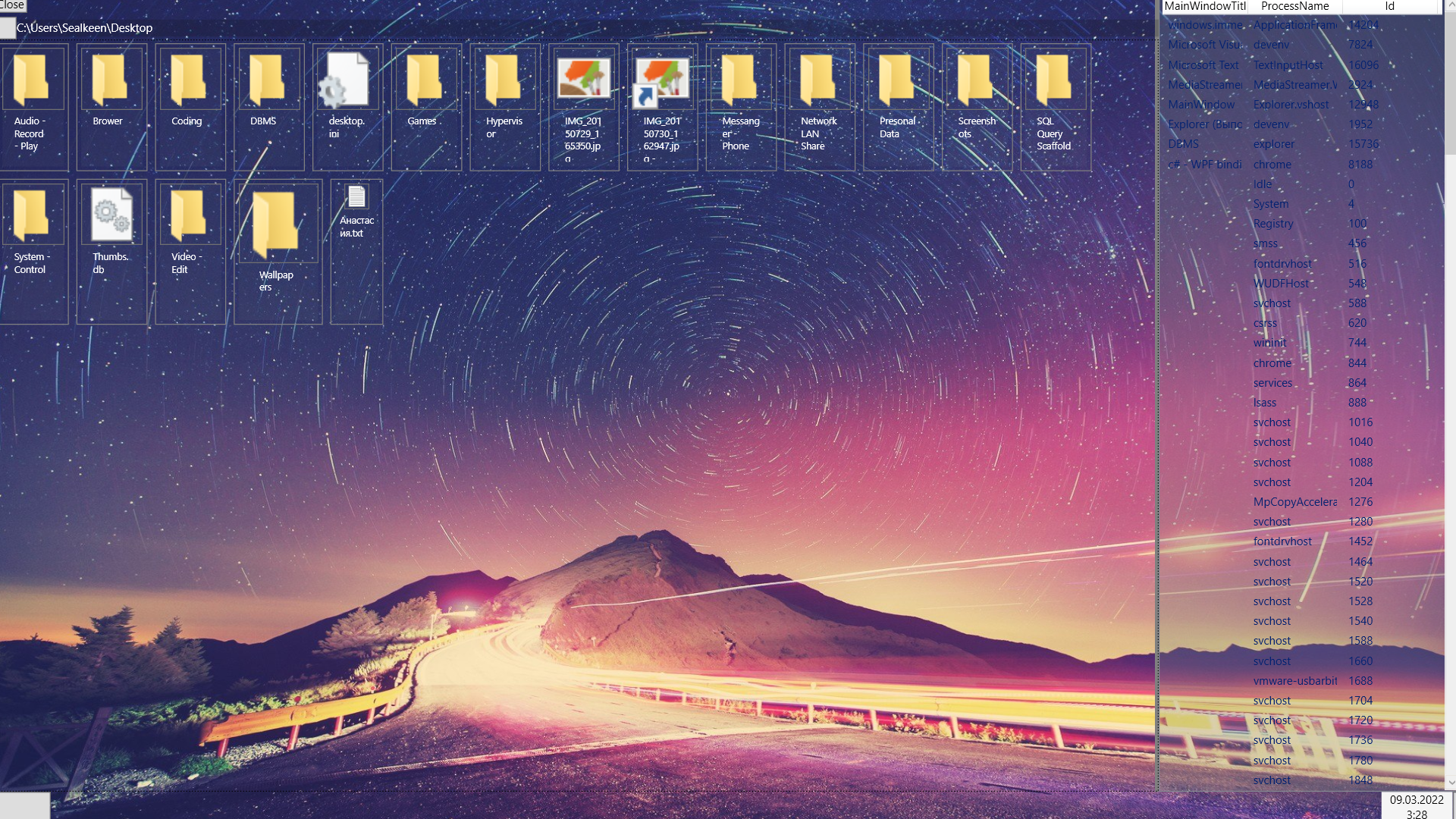Image resolution: width=1456 pixels, height=819 pixels.
Task: Click the Close button at top-left
Action: (x=12, y=5)
